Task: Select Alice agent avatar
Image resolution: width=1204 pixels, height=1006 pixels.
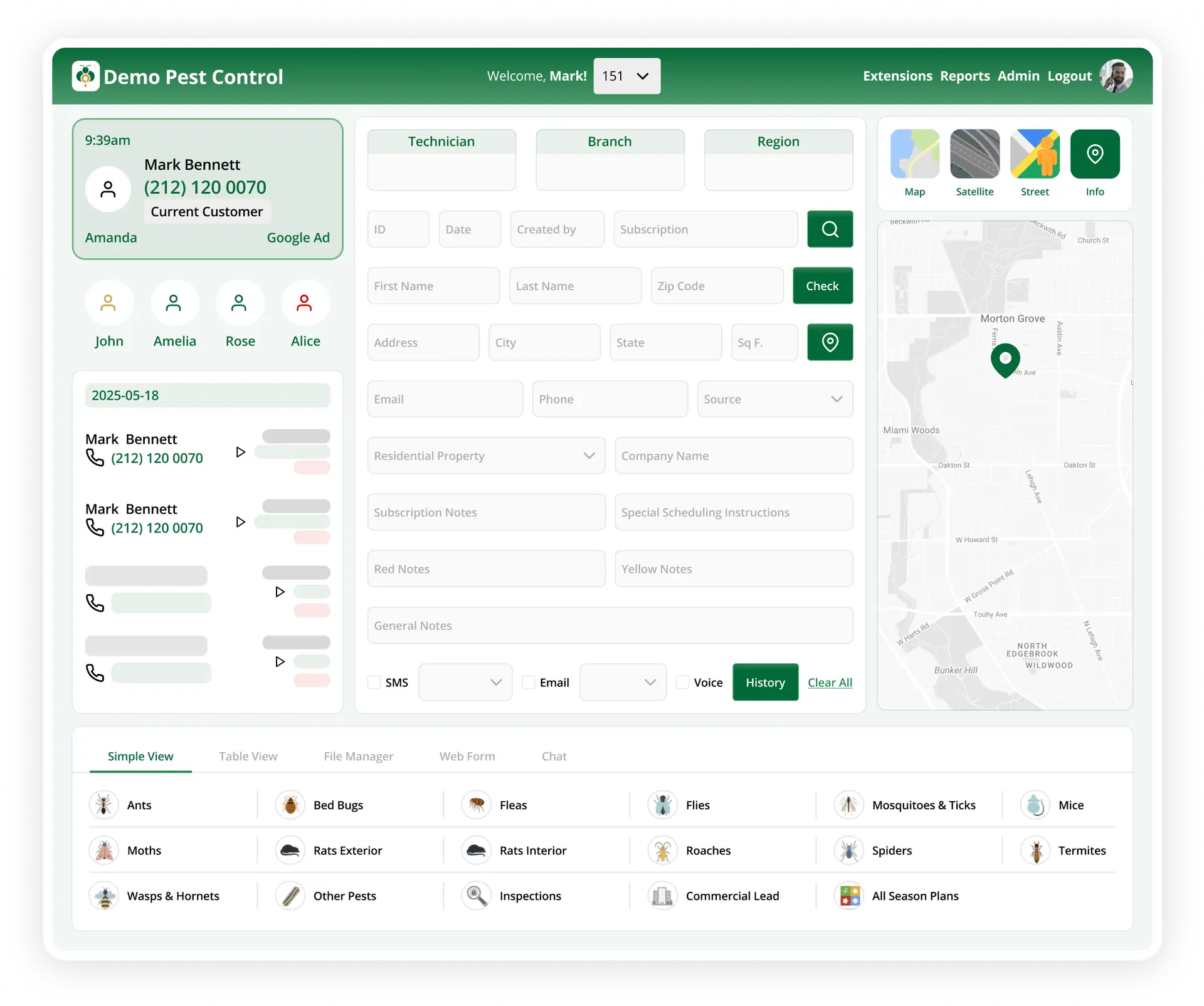Action: [x=305, y=304]
